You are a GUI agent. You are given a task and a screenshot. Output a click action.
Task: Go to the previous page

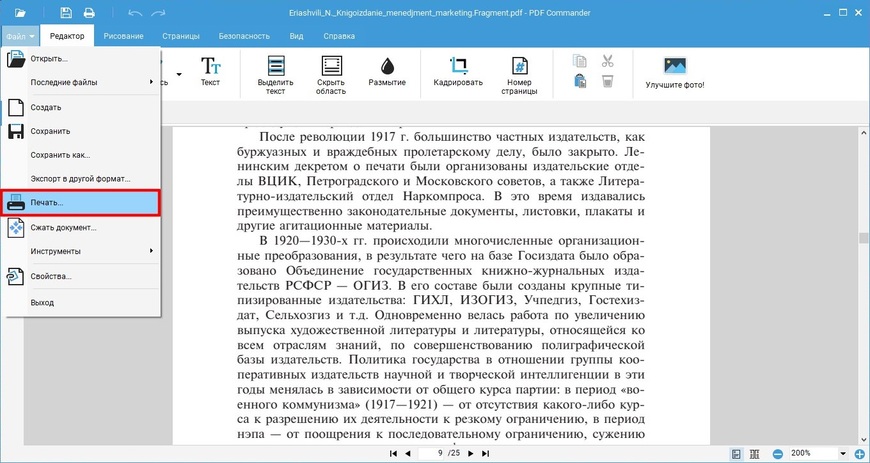[408, 454]
